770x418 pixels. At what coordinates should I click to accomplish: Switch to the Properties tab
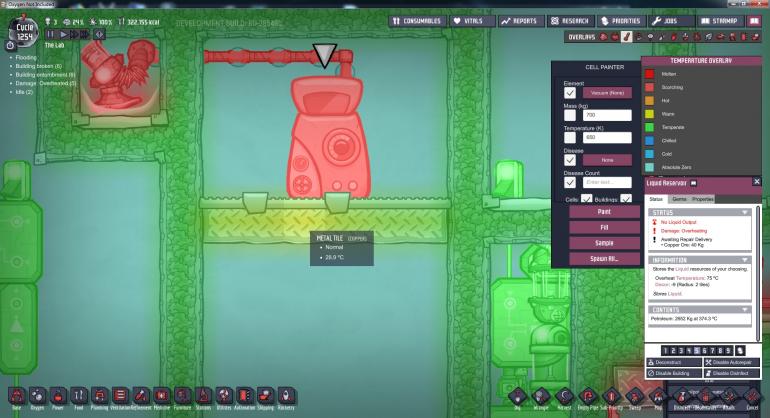pyautogui.click(x=702, y=199)
